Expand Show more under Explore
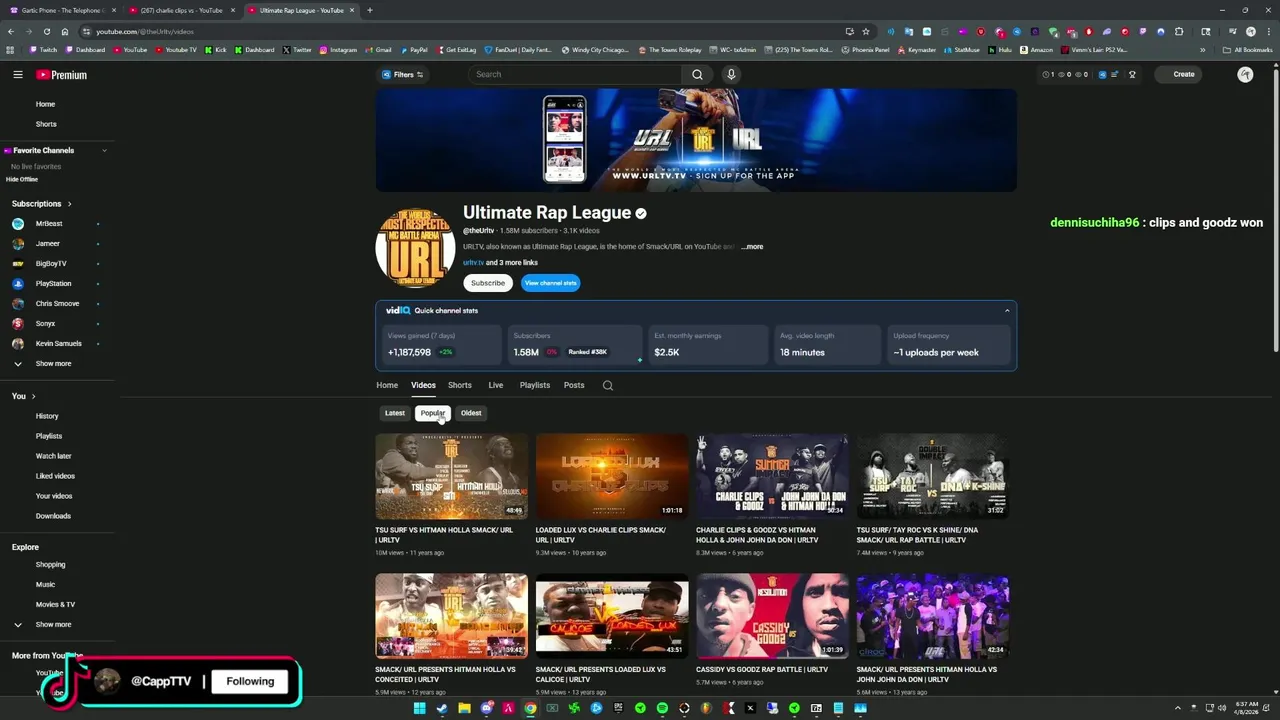1280x720 pixels. (x=53, y=625)
